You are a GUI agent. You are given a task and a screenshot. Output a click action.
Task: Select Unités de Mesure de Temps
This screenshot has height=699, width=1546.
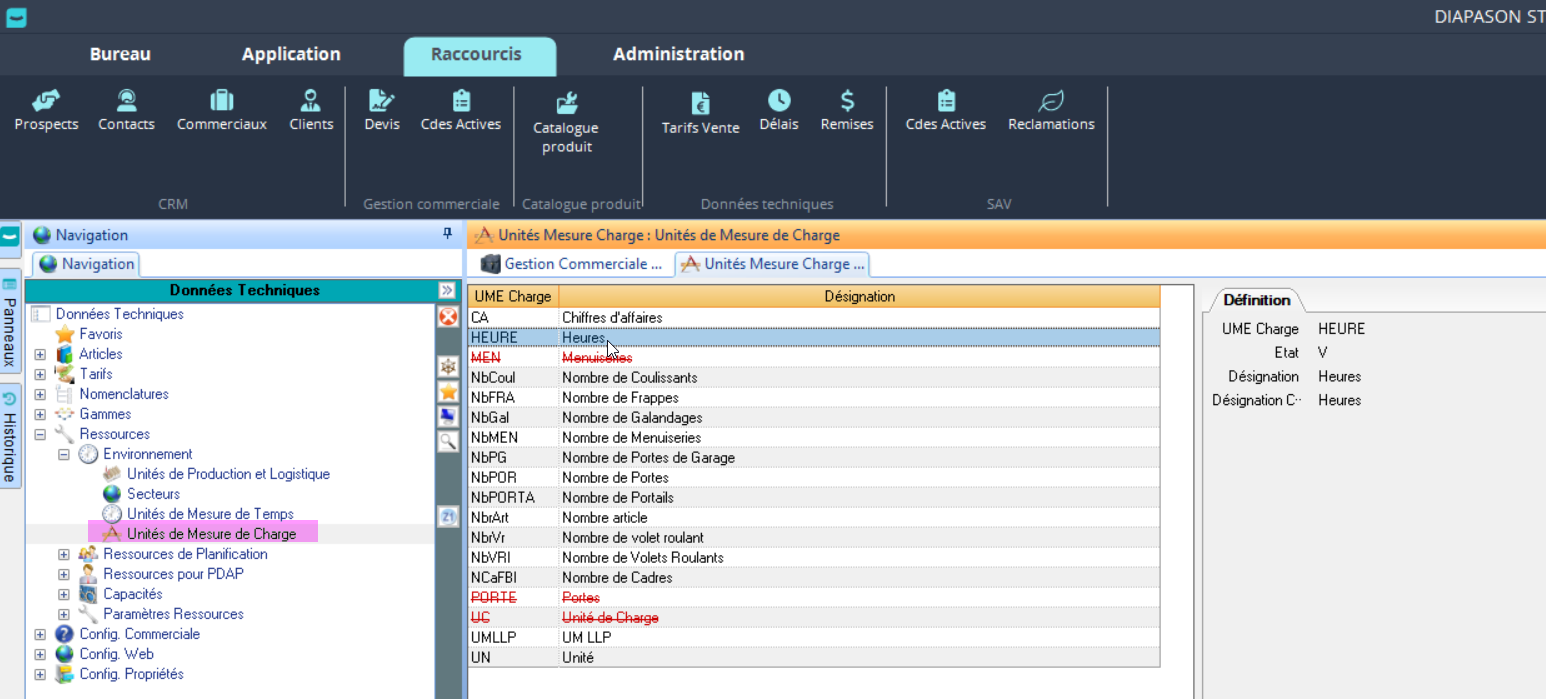coord(210,514)
